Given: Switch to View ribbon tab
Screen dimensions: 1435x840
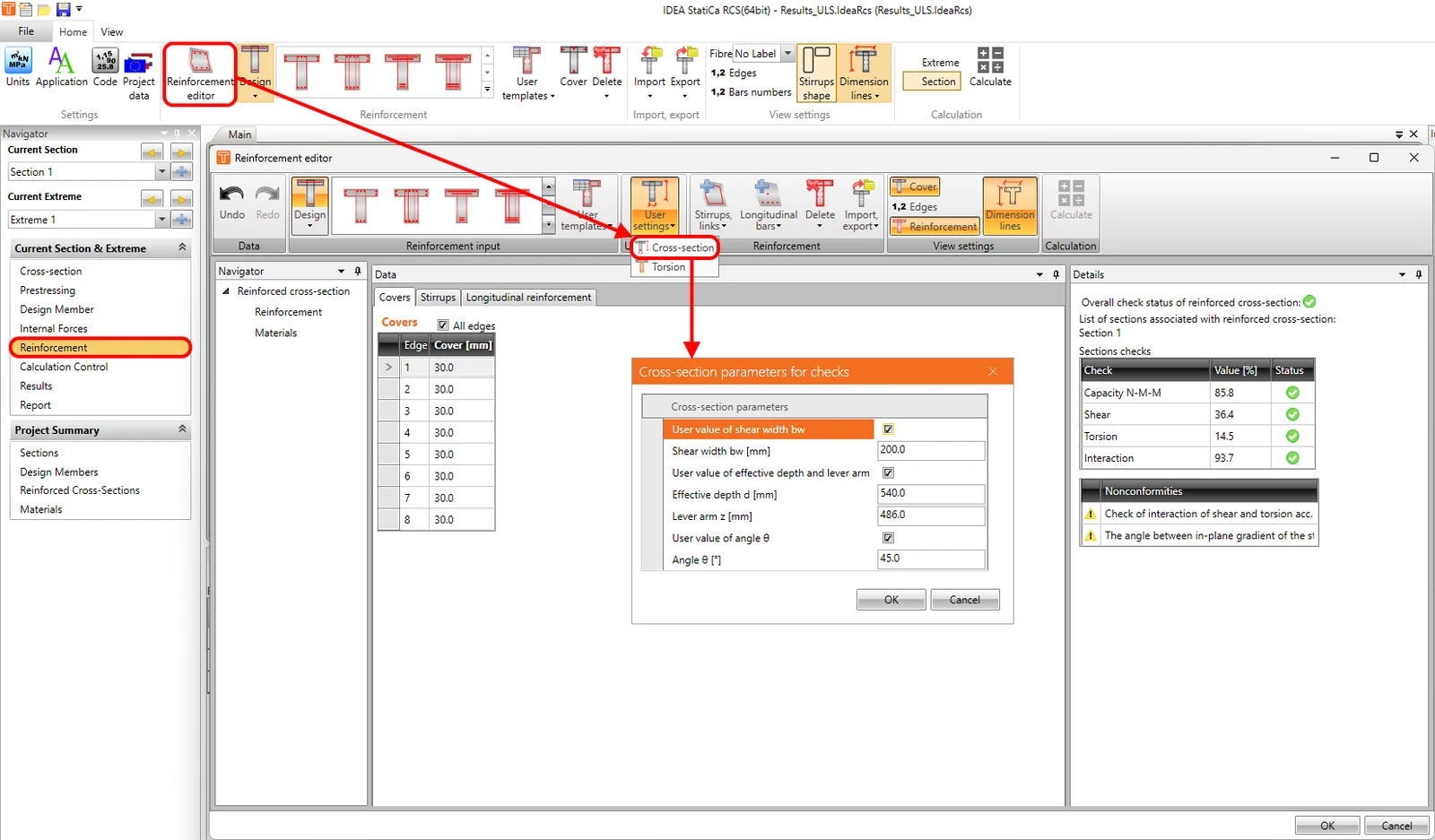Looking at the screenshot, I should pyautogui.click(x=112, y=31).
